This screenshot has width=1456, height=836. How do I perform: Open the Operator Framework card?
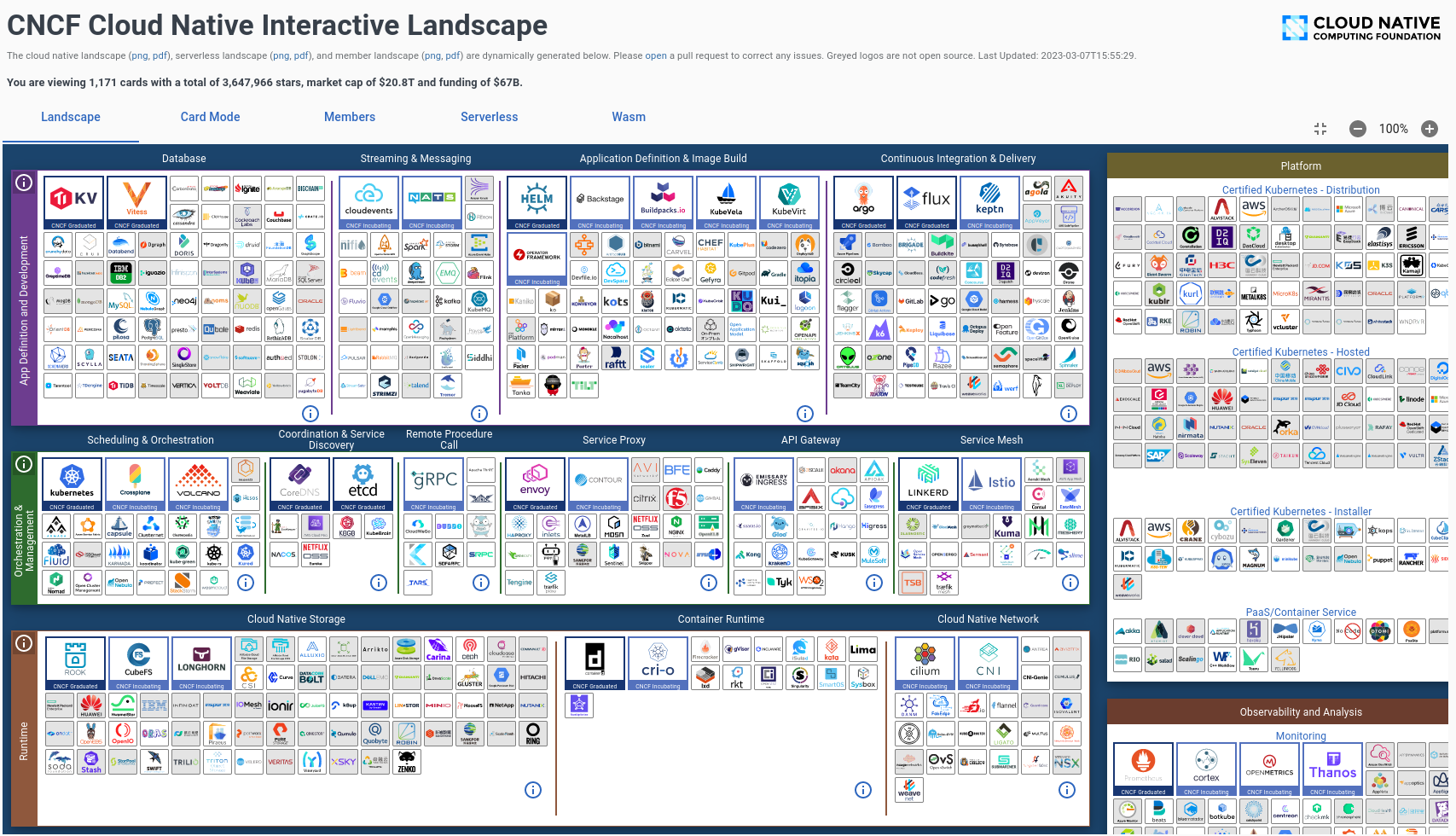(x=537, y=259)
